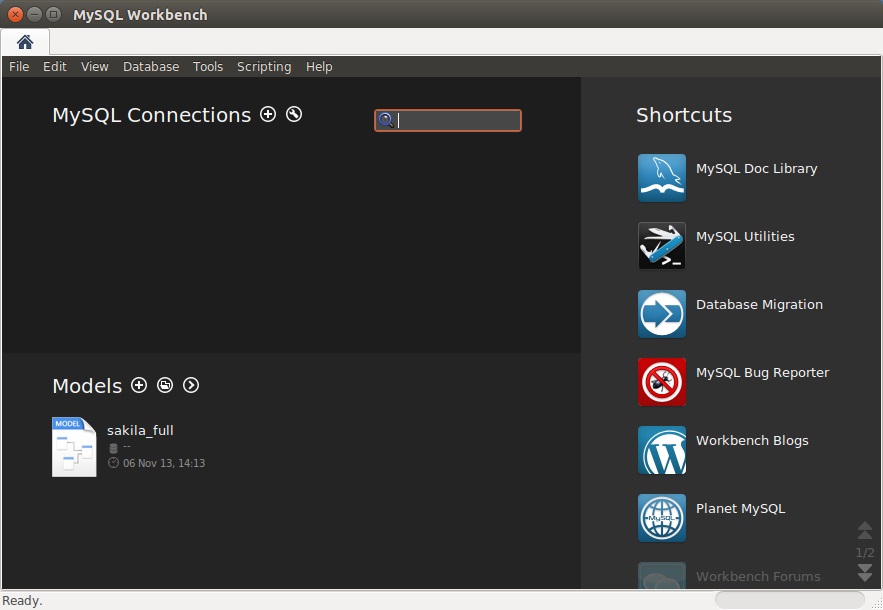Open the Database menu

click(151, 67)
